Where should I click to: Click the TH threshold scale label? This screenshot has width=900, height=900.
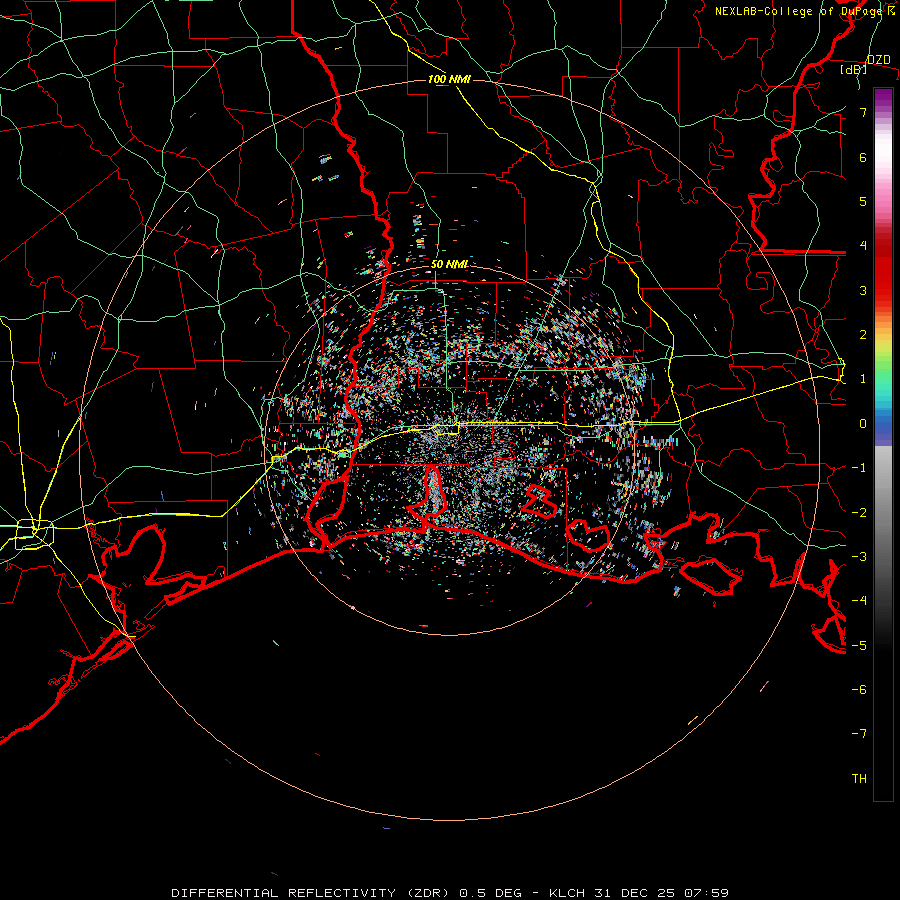[x=859, y=778]
